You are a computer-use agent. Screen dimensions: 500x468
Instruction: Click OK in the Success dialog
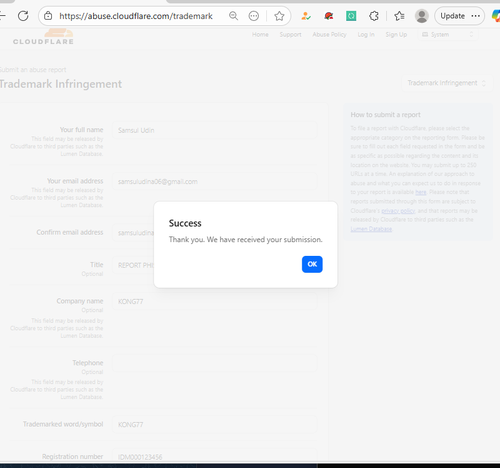pos(312,264)
